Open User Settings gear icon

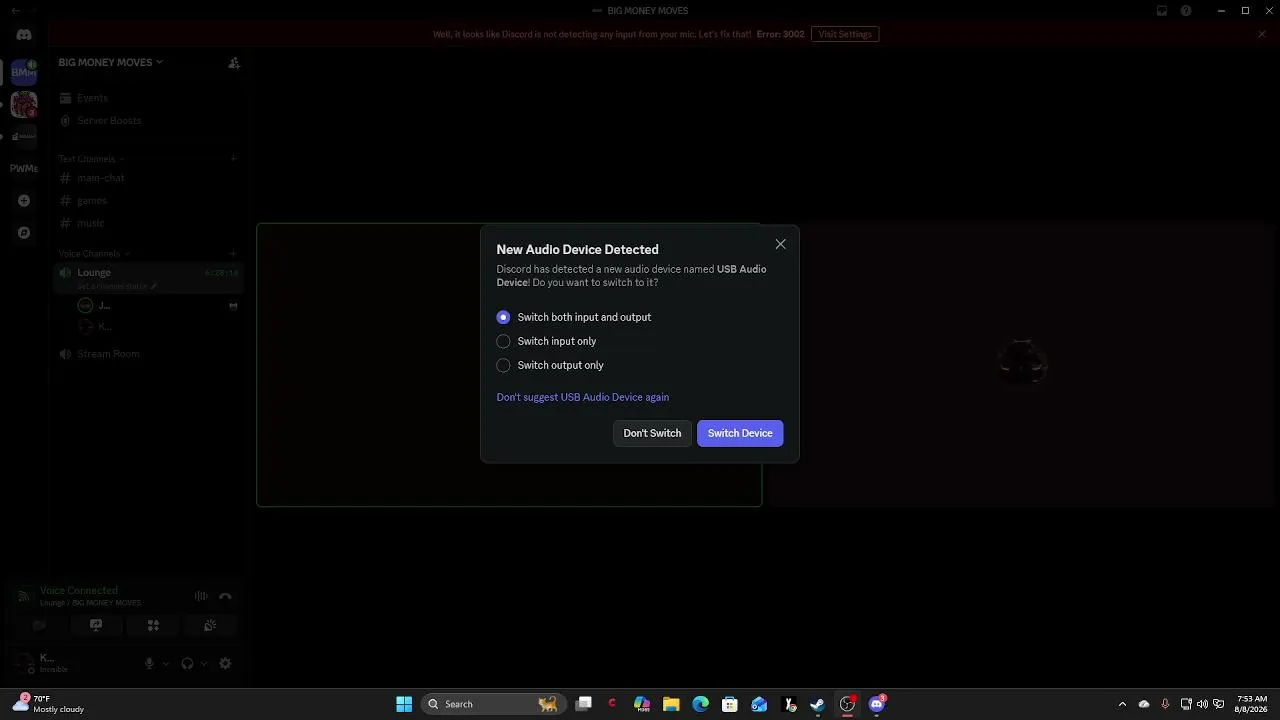[x=225, y=663]
